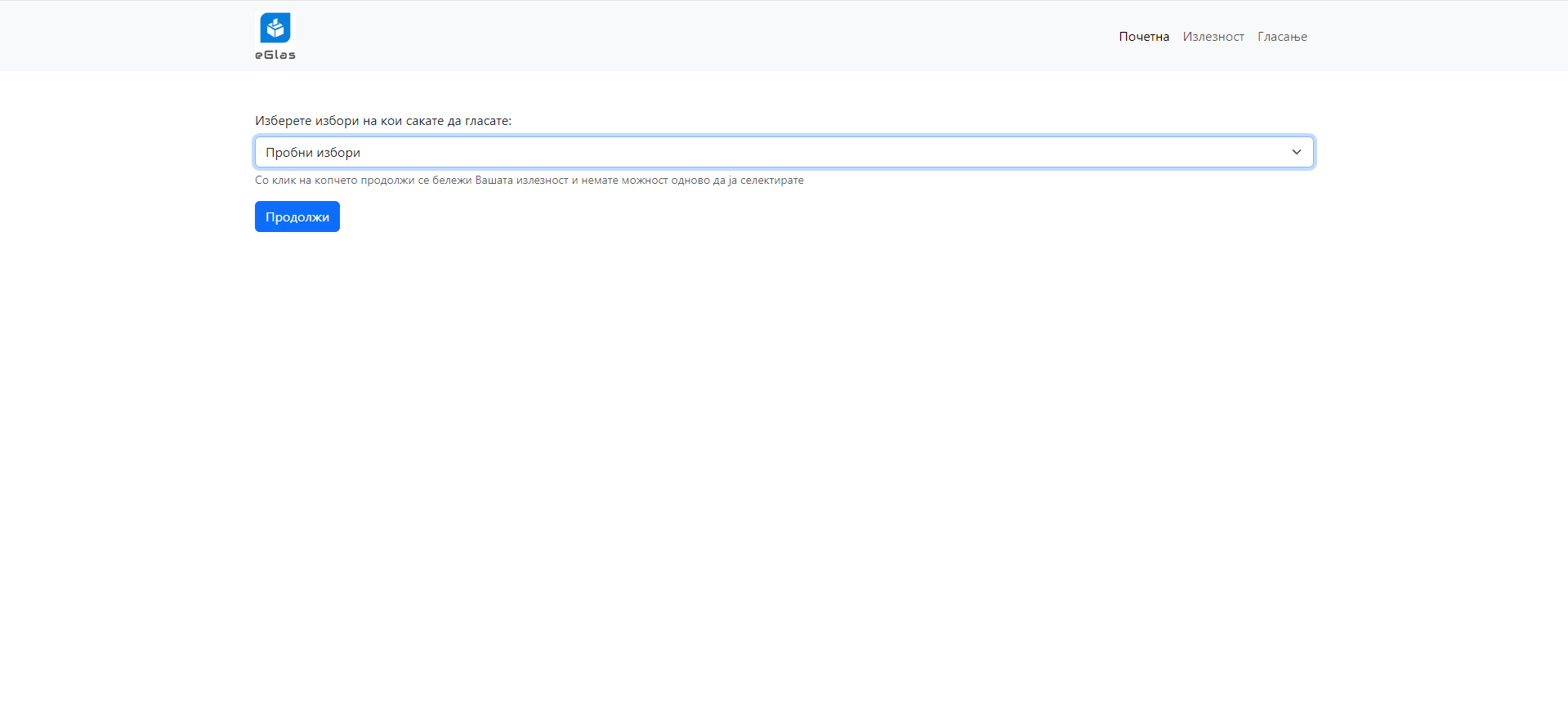The height and width of the screenshot is (701, 1568).
Task: Click the word гласате in the form label
Action: [488, 121]
